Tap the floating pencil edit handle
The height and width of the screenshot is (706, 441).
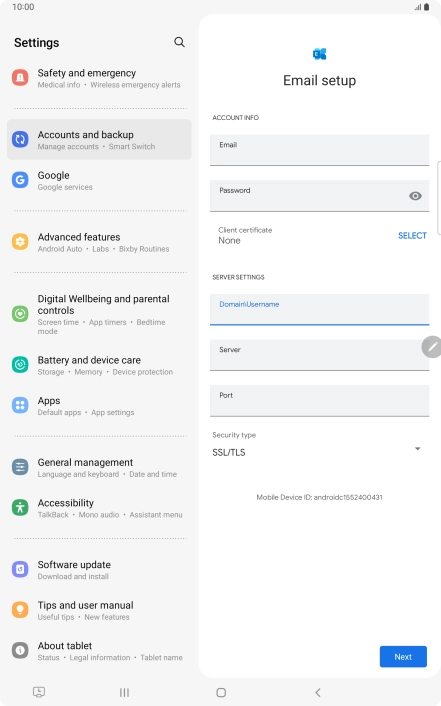coord(432,347)
